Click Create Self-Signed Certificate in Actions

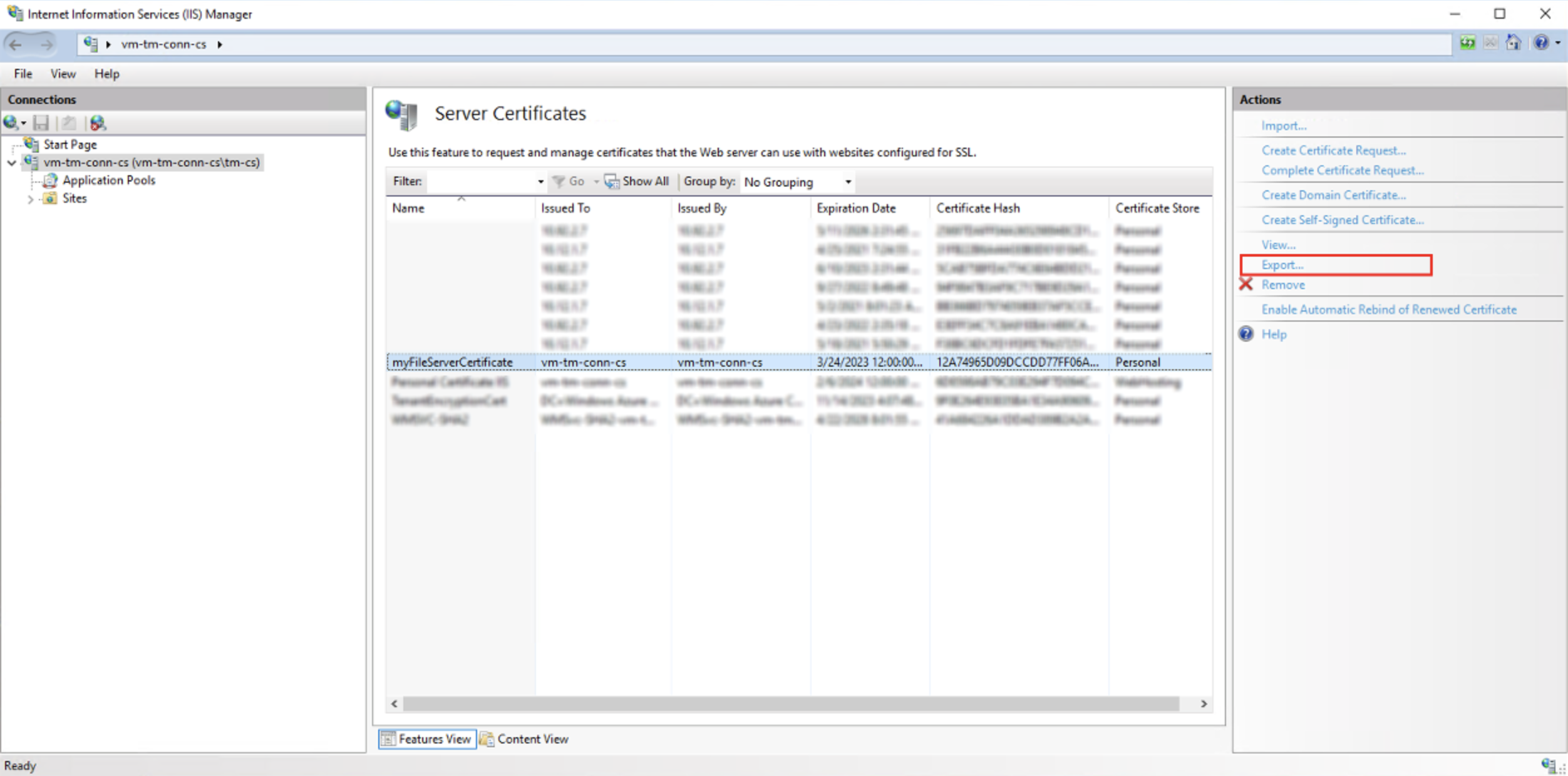(x=1344, y=220)
